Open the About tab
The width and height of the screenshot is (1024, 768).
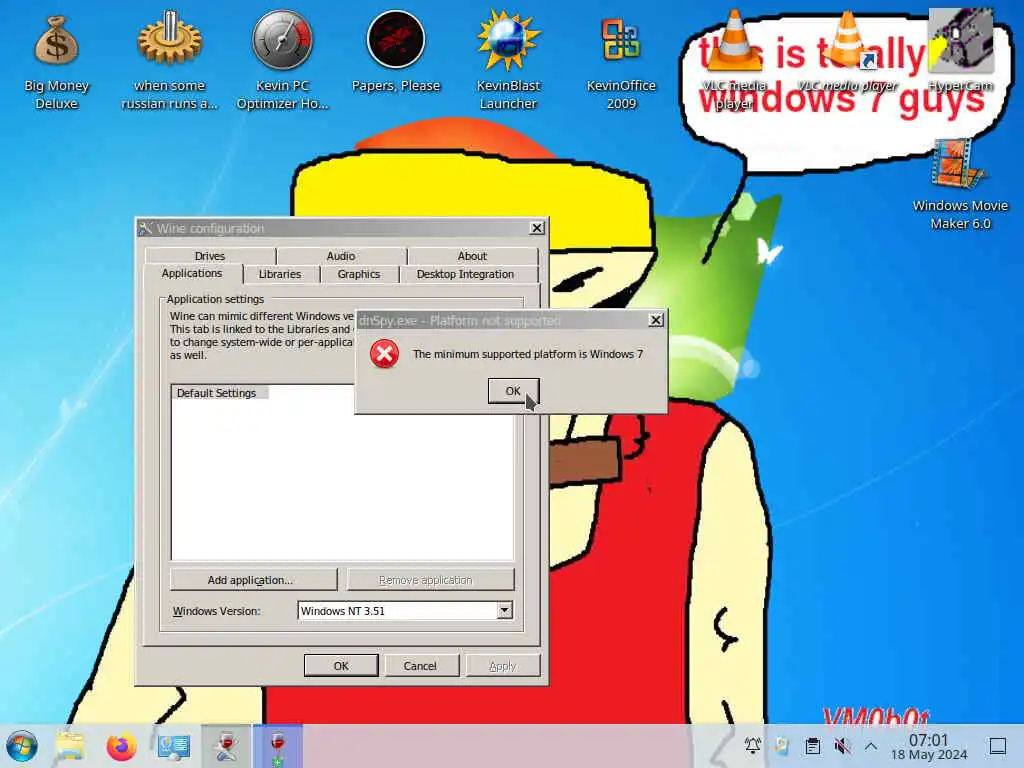pos(472,256)
